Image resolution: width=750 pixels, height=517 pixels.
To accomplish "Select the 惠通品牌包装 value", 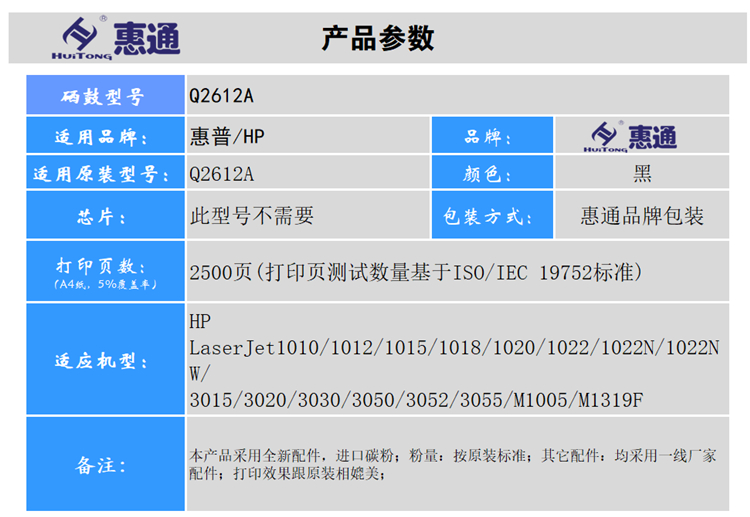I will click(x=642, y=216).
